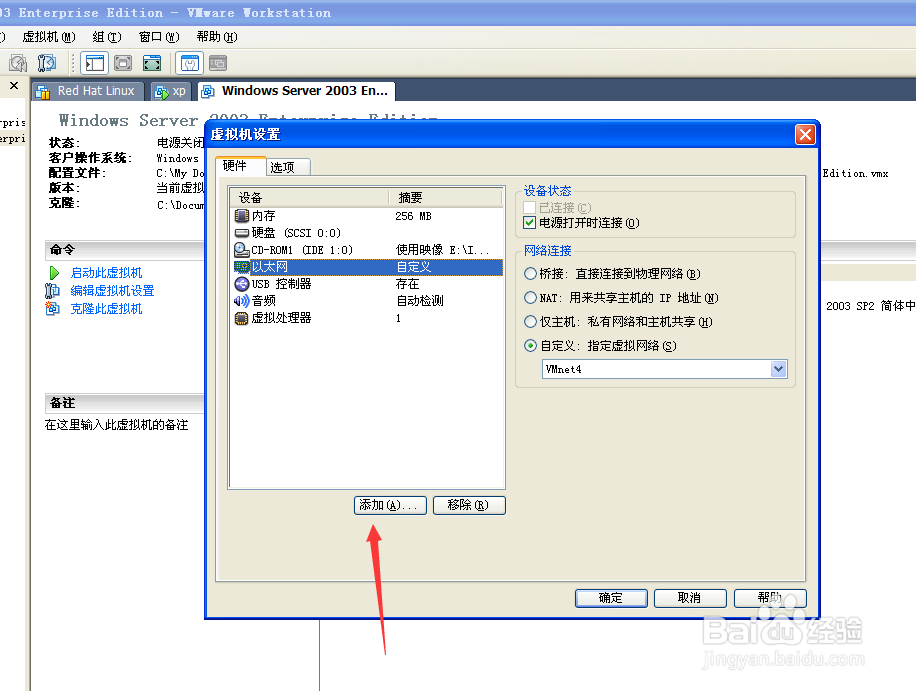
Task: Click the snapshot manager toolbar icon
Action: point(46,62)
